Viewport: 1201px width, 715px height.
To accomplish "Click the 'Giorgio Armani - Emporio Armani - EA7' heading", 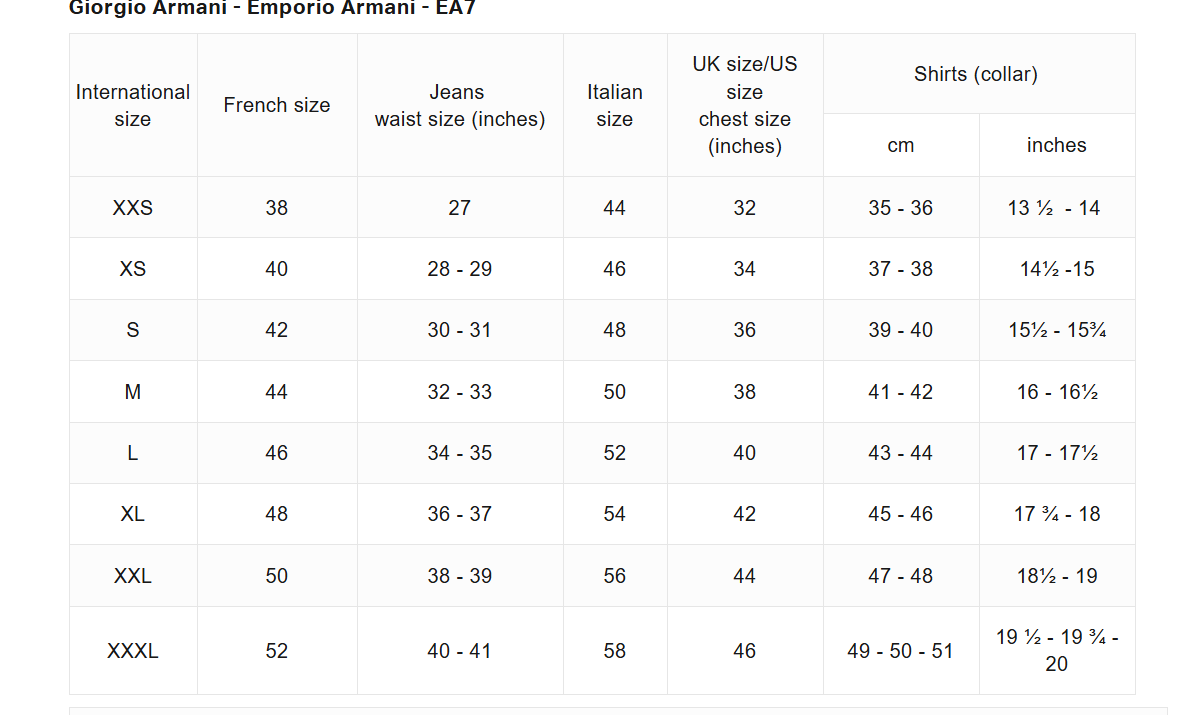I will click(x=272, y=8).
